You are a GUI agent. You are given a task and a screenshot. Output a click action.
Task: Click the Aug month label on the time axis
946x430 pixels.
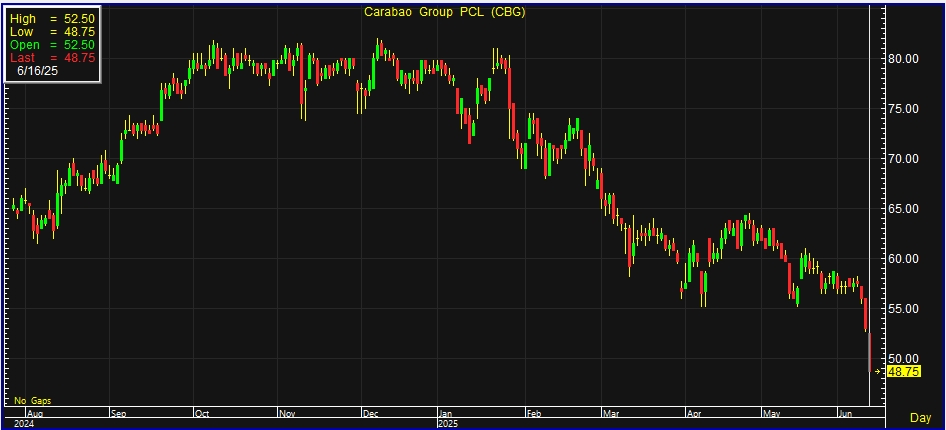35,414
